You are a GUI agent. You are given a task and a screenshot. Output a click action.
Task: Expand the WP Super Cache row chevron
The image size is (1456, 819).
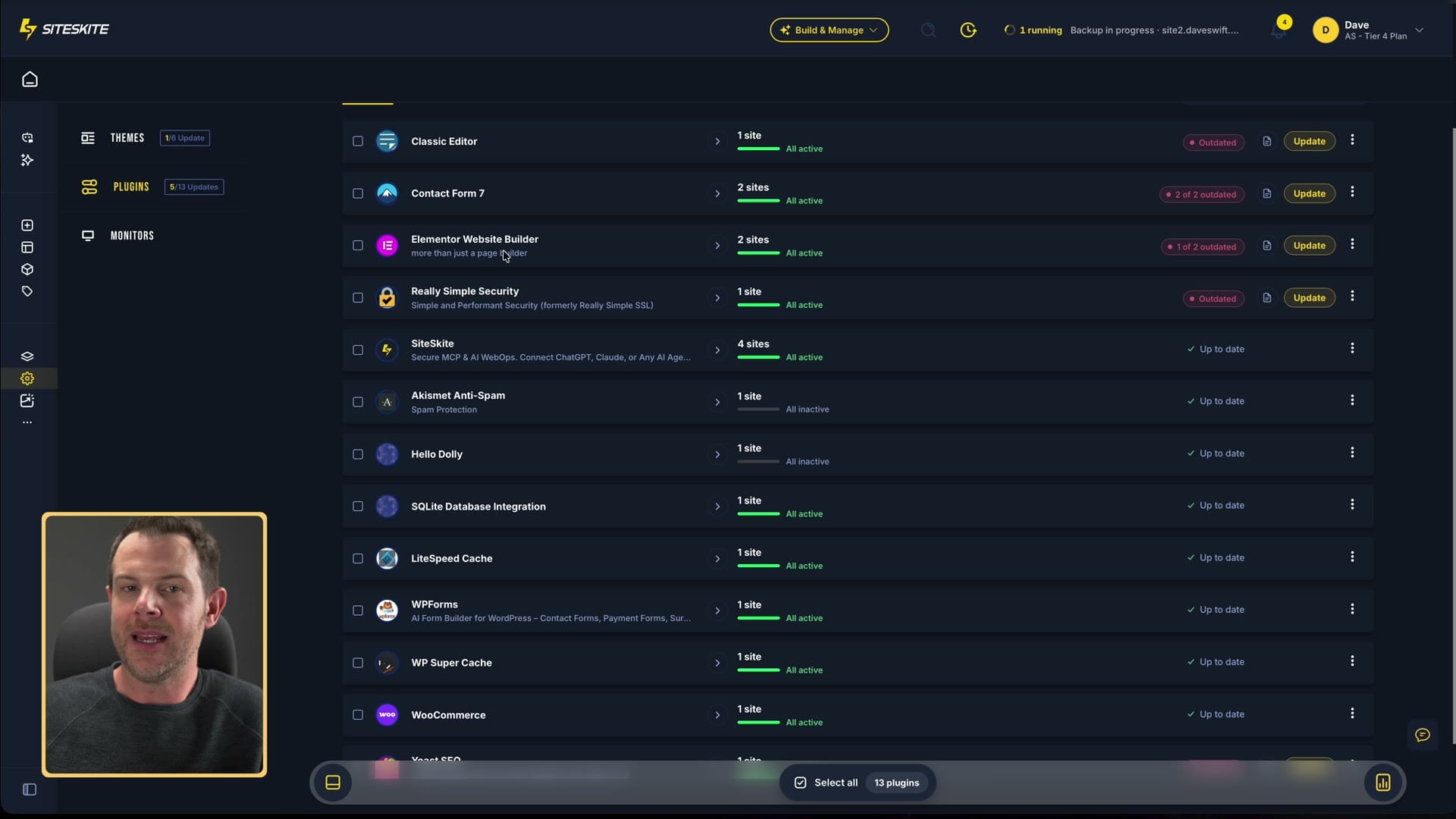717,664
